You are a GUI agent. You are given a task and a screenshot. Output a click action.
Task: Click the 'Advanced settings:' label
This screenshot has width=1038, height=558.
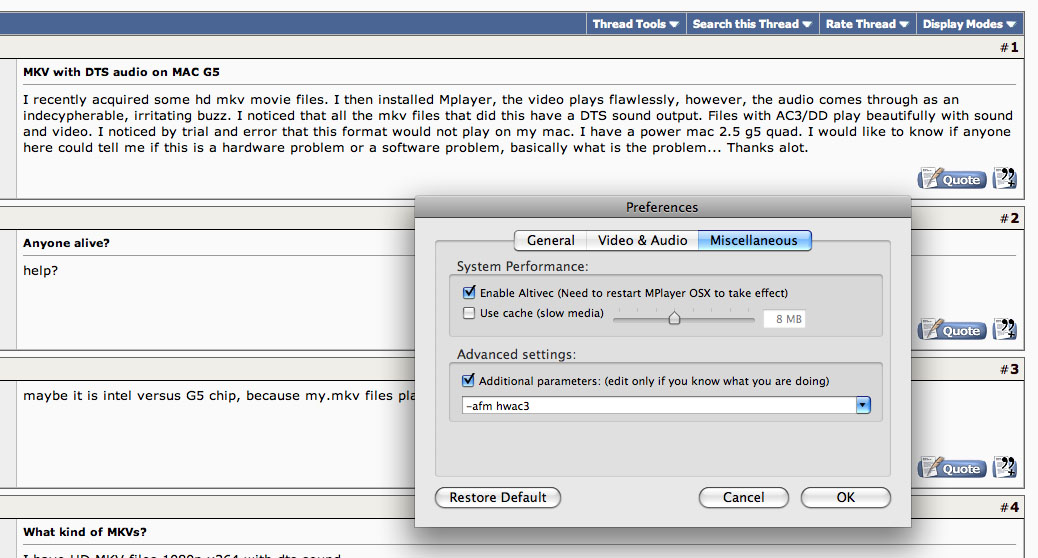516,354
